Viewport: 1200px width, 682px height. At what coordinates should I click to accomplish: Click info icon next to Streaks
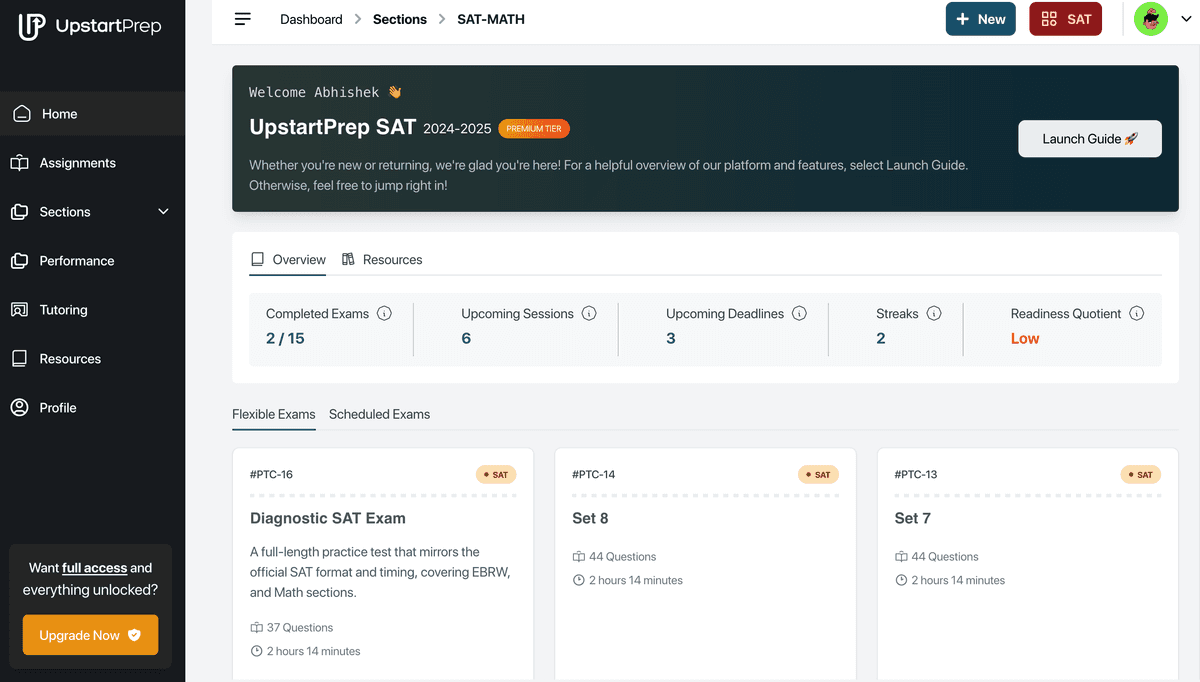tap(934, 313)
